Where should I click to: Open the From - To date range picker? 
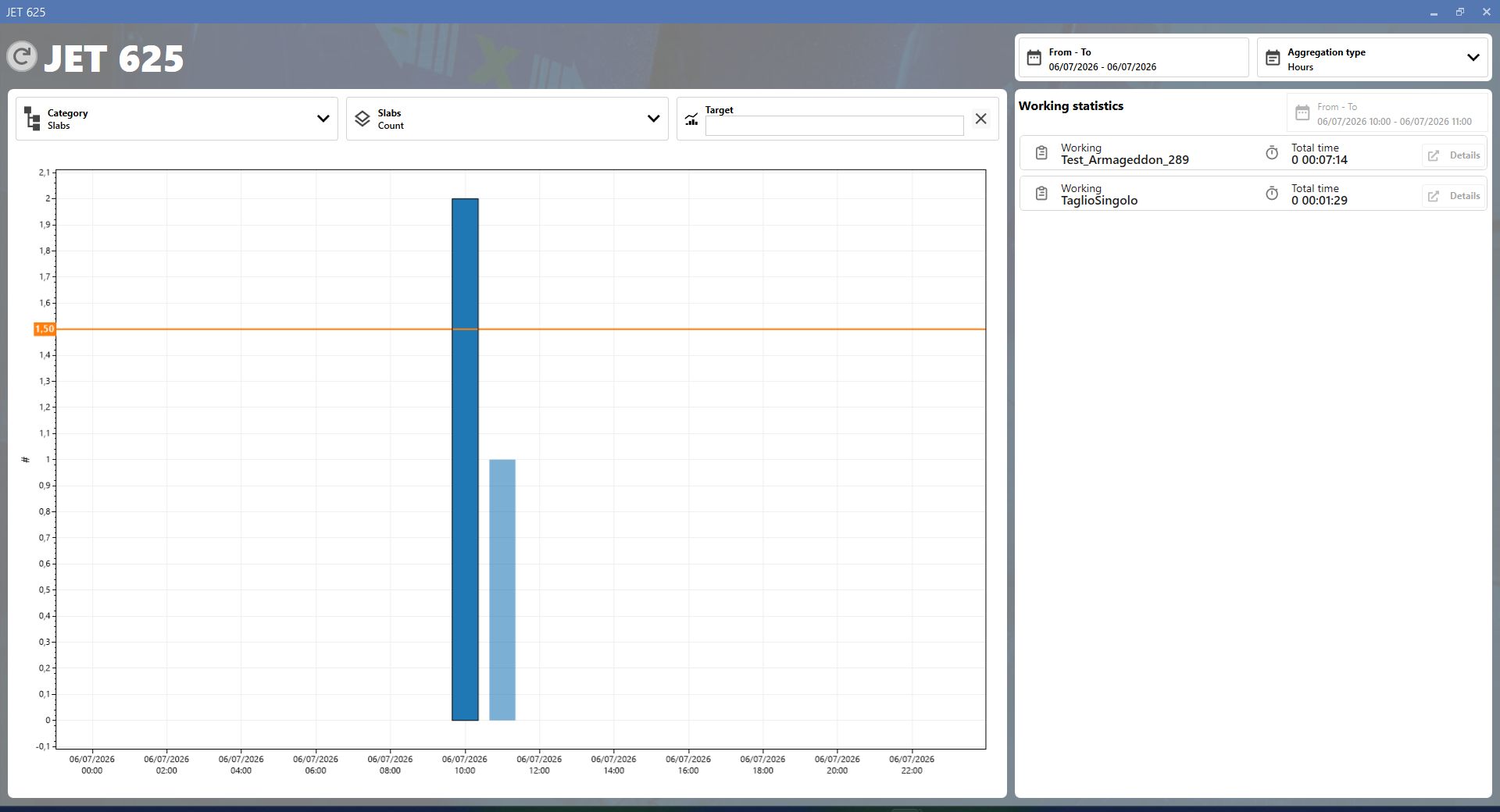tap(1134, 58)
